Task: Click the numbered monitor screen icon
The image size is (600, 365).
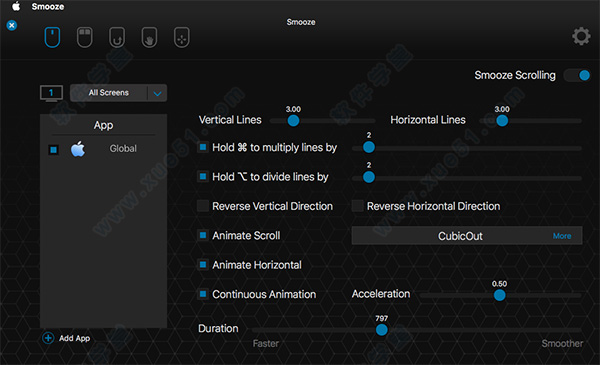Action: pos(51,93)
